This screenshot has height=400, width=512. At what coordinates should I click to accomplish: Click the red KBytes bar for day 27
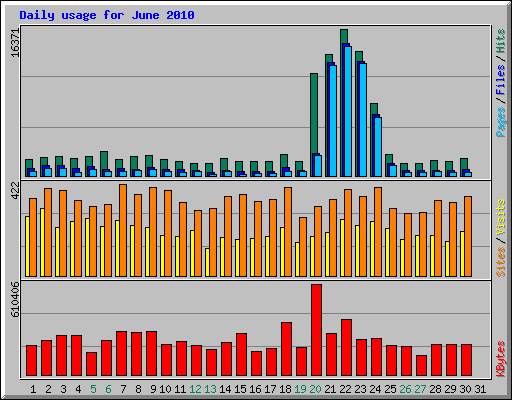(x=421, y=366)
